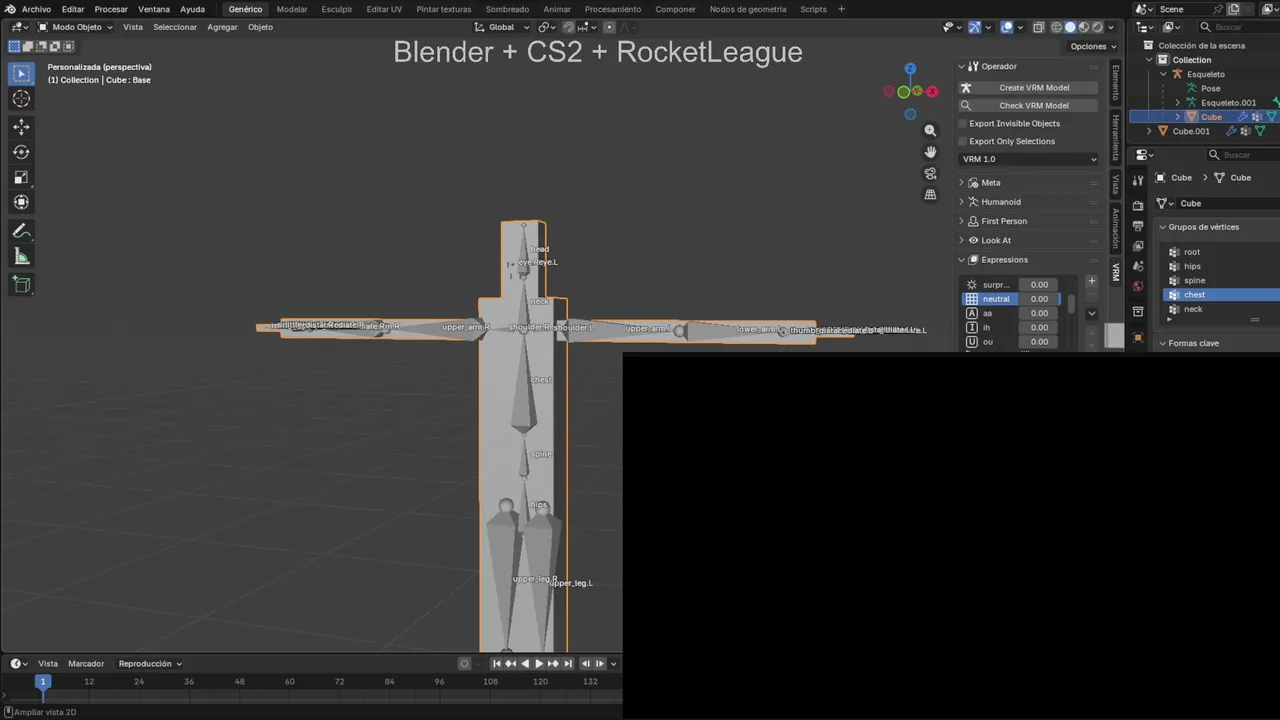Click the pan view hand icon
The width and height of the screenshot is (1280, 720).
click(x=930, y=152)
